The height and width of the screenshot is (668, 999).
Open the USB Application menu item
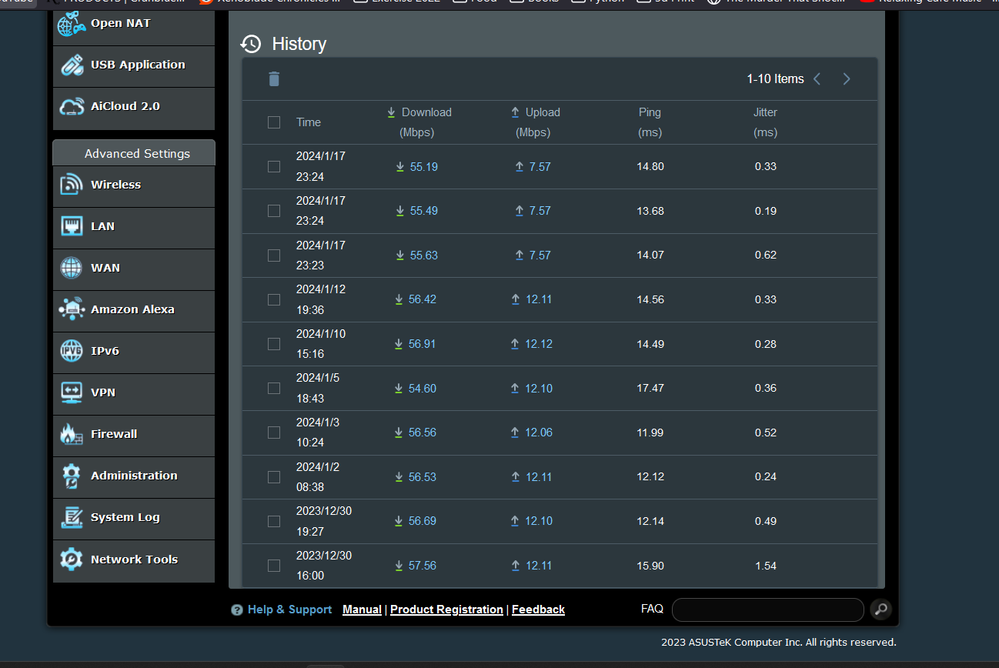click(x=137, y=65)
